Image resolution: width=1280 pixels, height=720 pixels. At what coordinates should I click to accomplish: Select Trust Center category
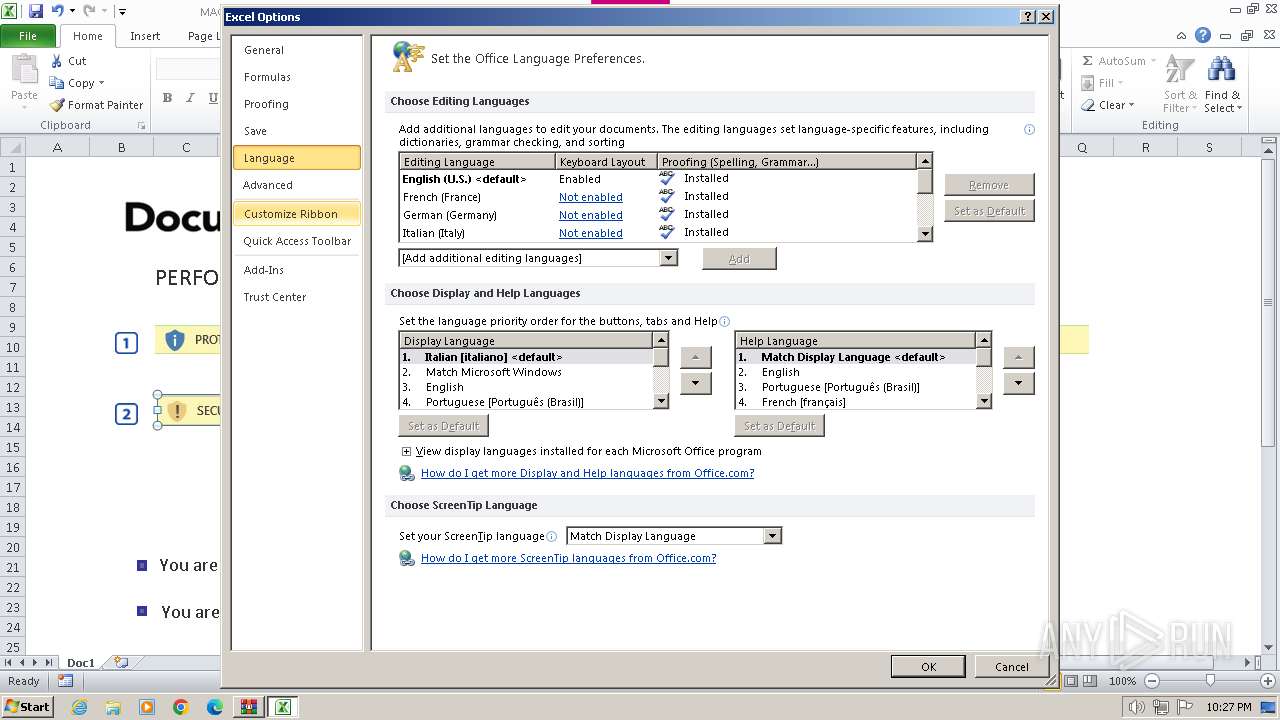pos(296,297)
